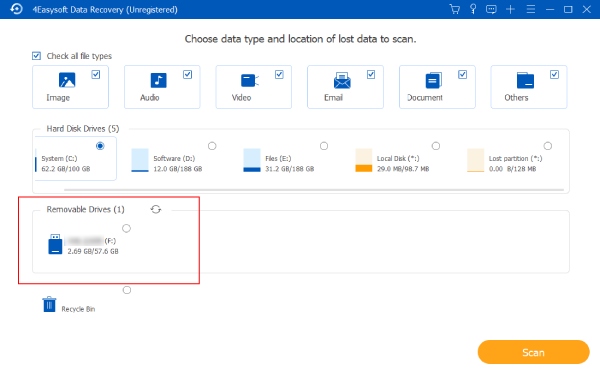This screenshot has height=377, width=600.
Task: Select the Local Disk (*:) radio button
Action: pyautogui.click(x=436, y=146)
